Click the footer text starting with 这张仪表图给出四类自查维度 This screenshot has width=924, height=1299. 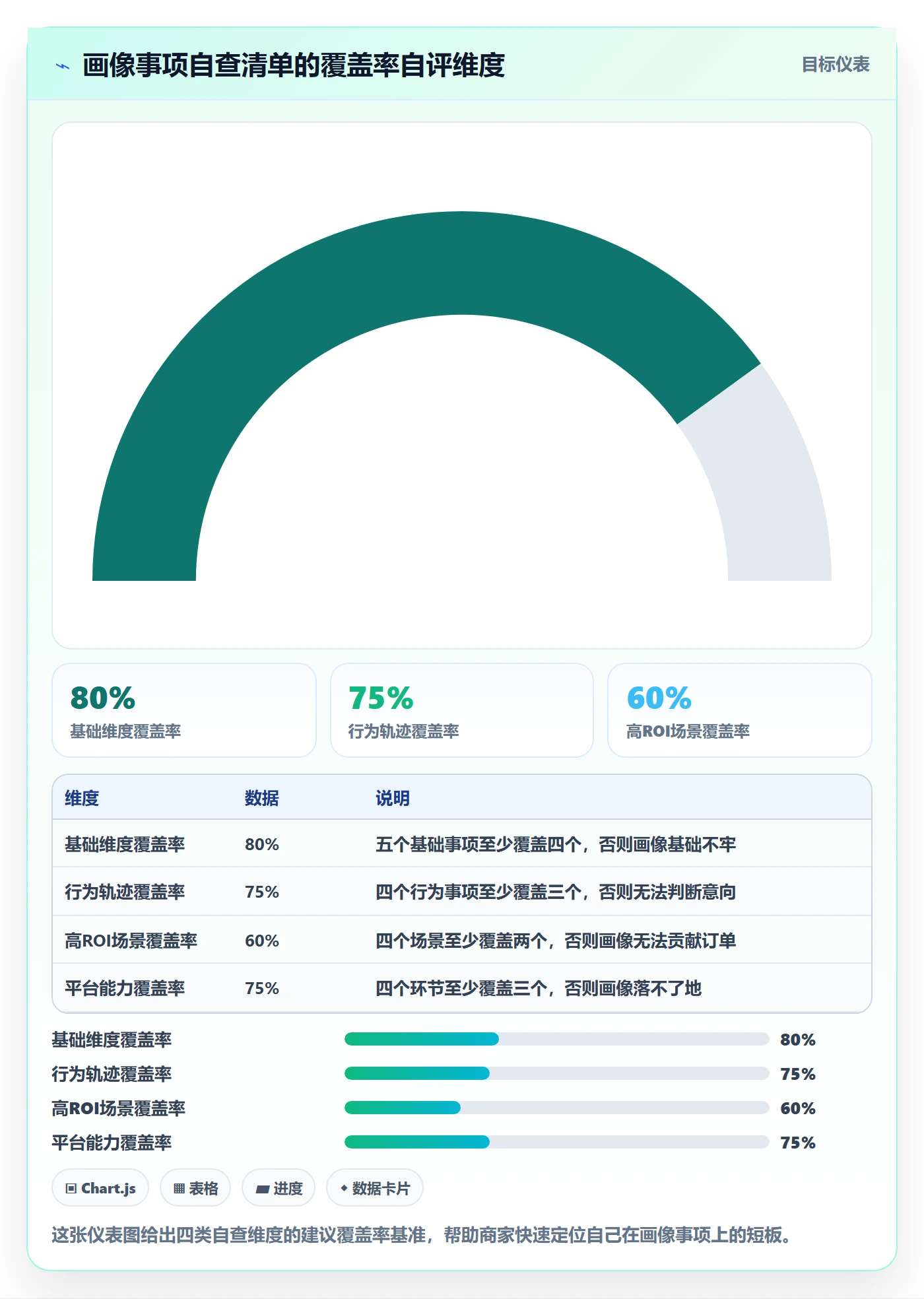422,1235
